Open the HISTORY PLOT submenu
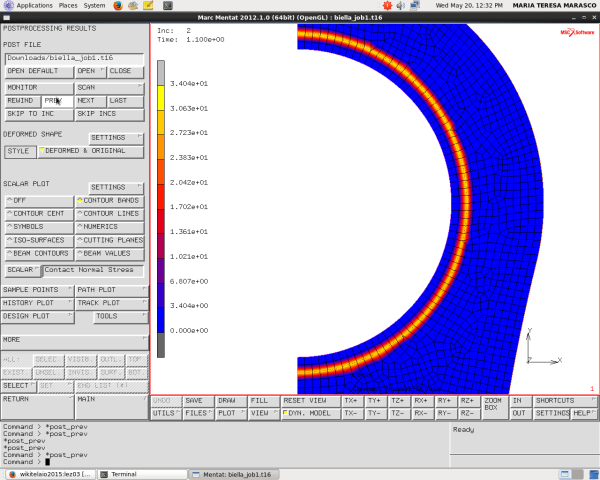The image size is (600, 480). click(x=38, y=303)
